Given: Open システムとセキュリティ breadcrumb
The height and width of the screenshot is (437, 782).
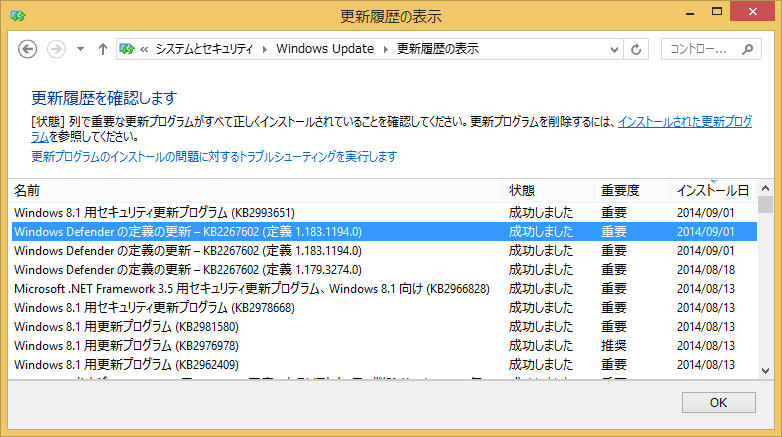Looking at the screenshot, I should pyautogui.click(x=204, y=49).
